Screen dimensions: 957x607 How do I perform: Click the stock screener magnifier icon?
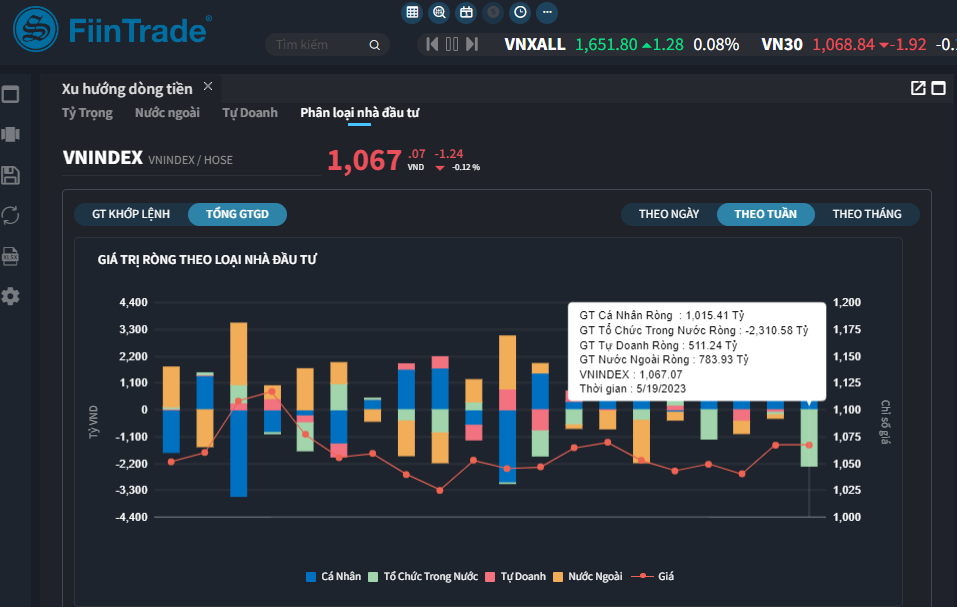[439, 13]
